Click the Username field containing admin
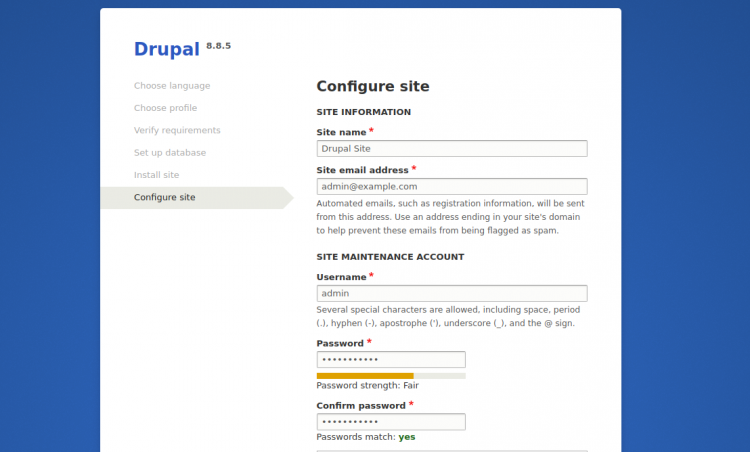750x452 pixels. pos(452,293)
